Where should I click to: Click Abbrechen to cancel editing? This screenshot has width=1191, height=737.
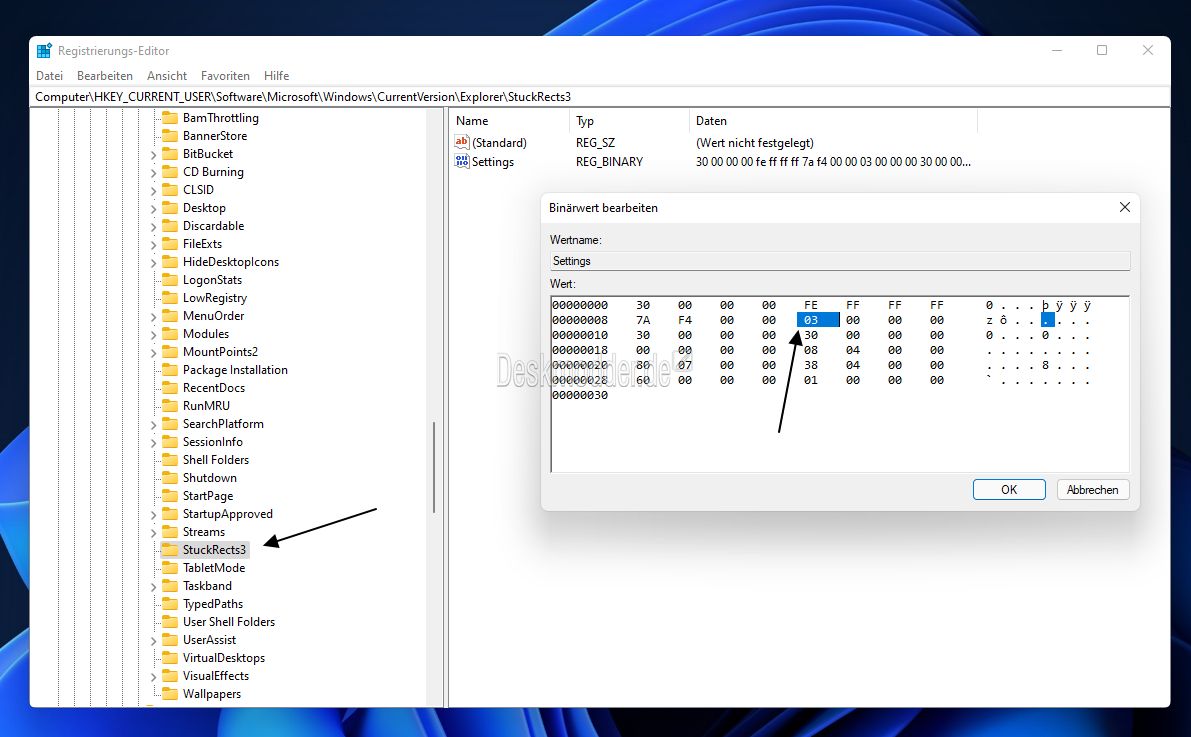tap(1092, 489)
